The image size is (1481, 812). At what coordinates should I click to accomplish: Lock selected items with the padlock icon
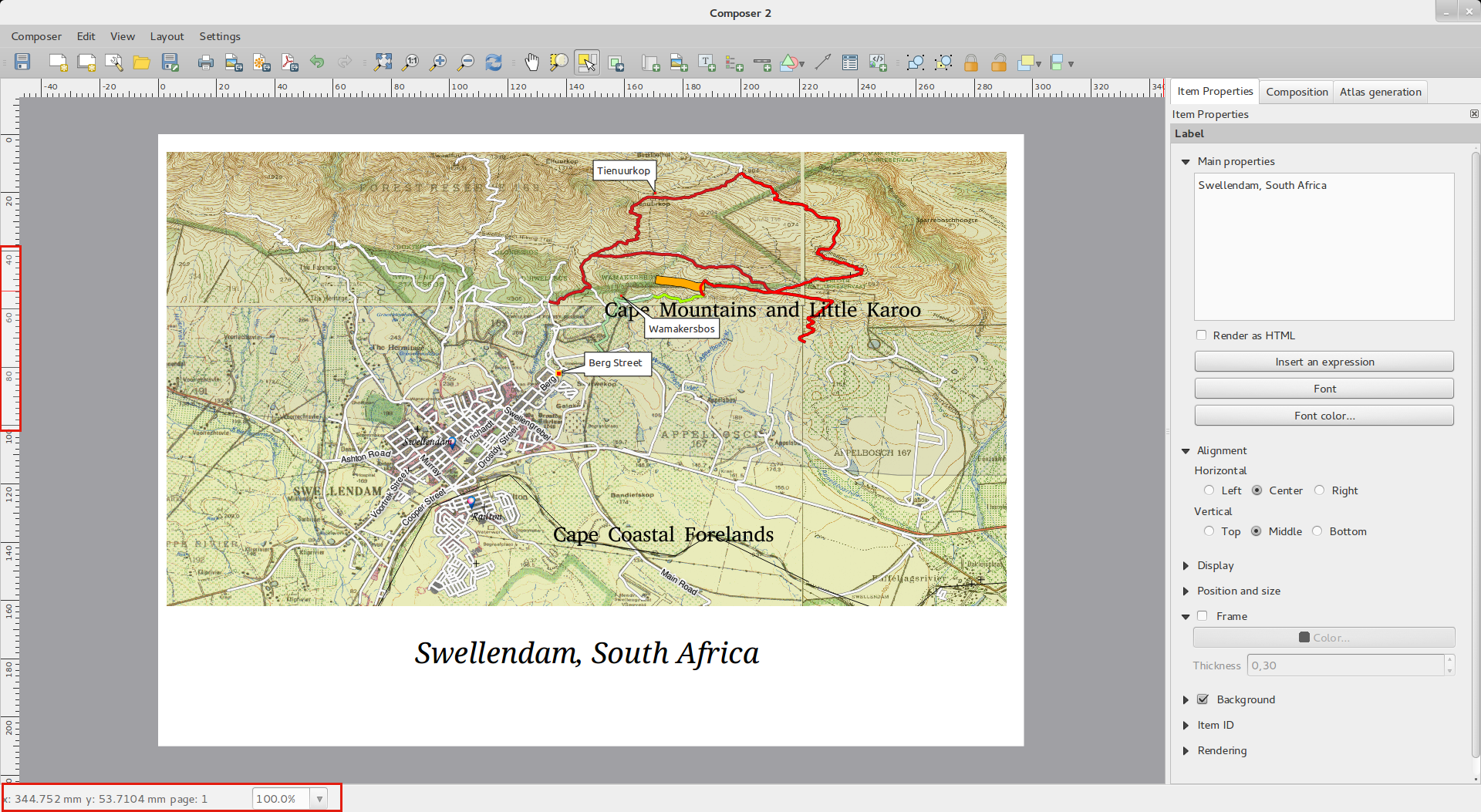click(x=971, y=62)
